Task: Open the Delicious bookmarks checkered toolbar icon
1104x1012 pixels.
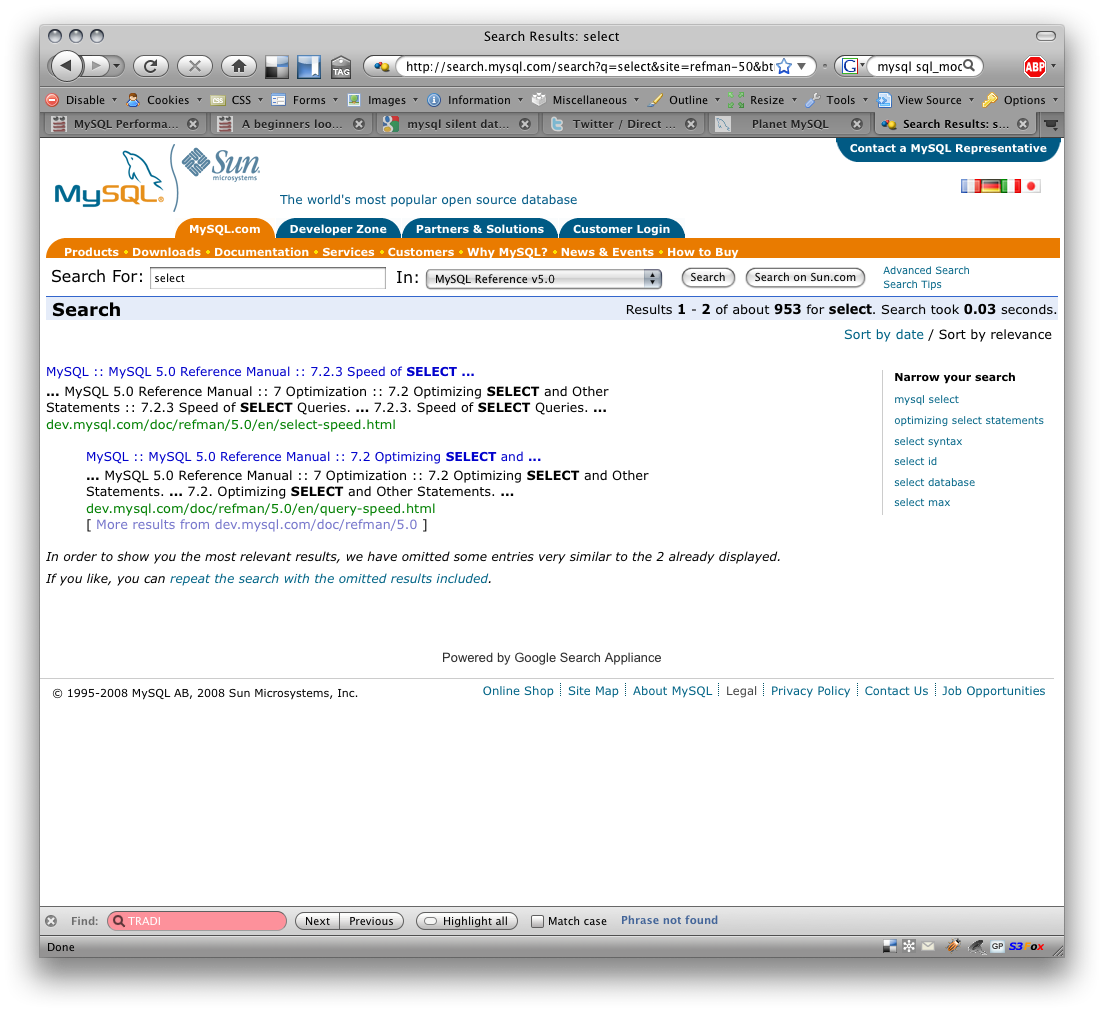Action: click(x=277, y=67)
